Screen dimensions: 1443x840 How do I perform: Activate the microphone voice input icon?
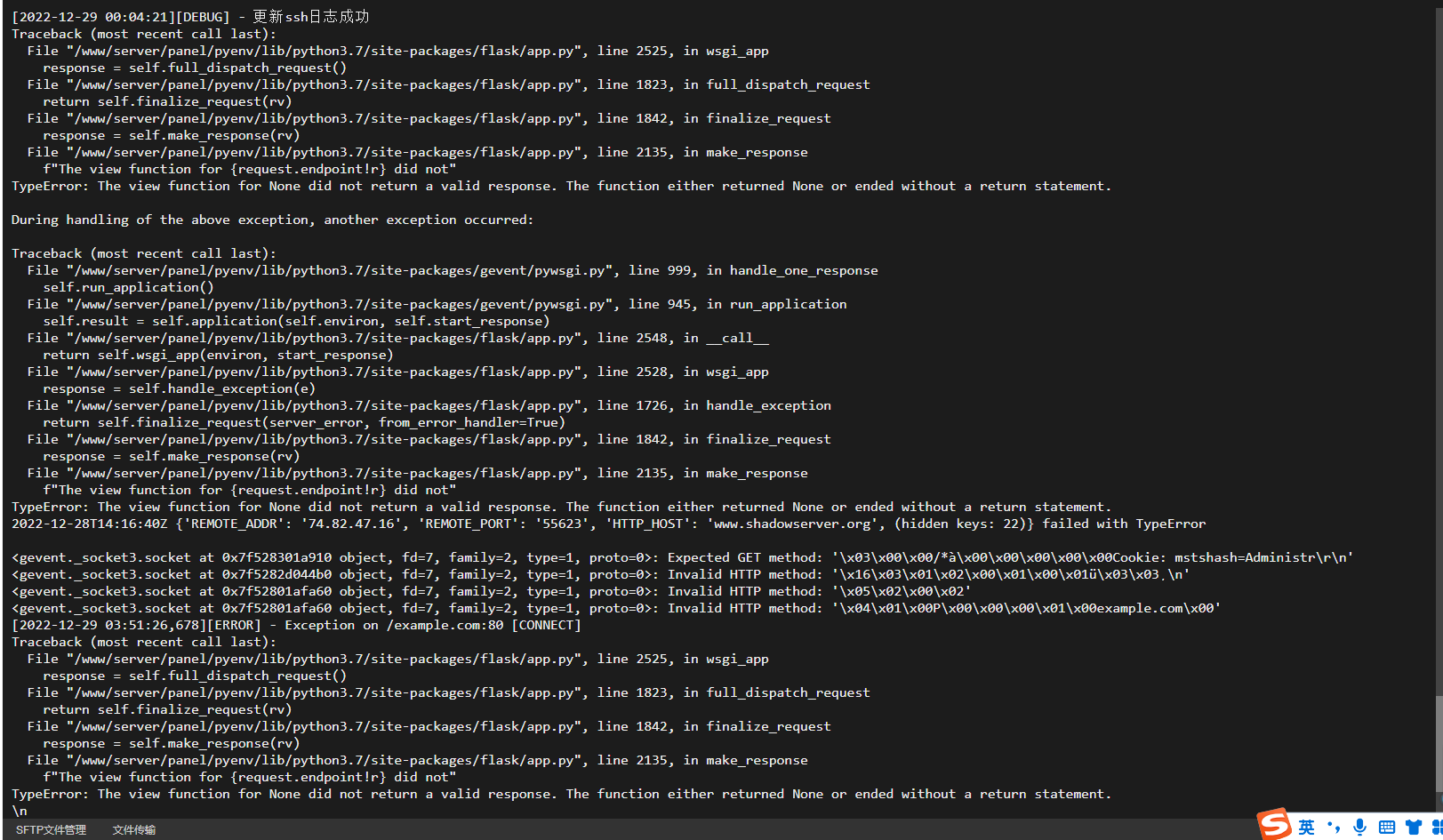[x=1359, y=828]
